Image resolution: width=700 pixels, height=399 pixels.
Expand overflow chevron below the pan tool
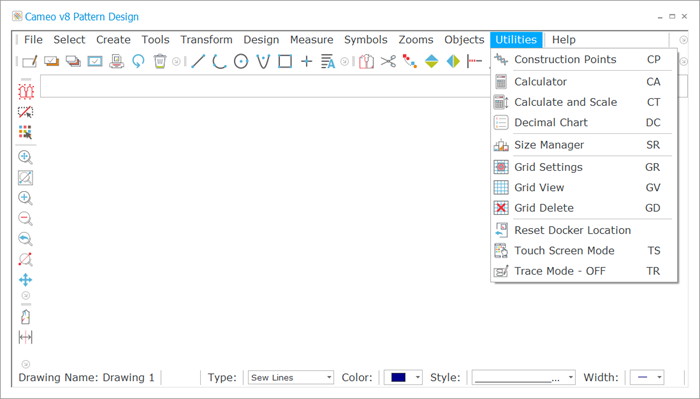tap(26, 295)
